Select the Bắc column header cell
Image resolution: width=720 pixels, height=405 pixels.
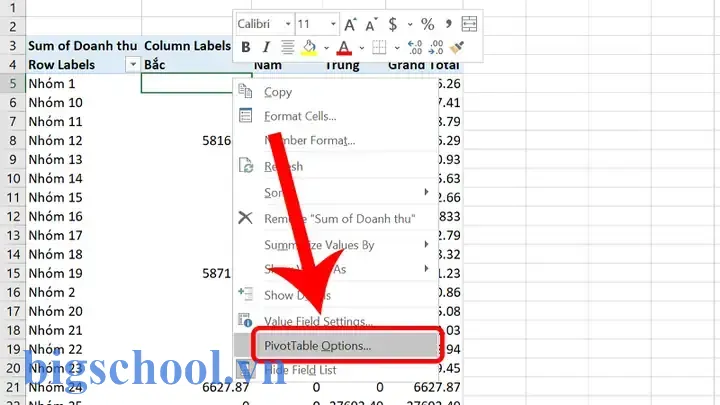click(196, 65)
